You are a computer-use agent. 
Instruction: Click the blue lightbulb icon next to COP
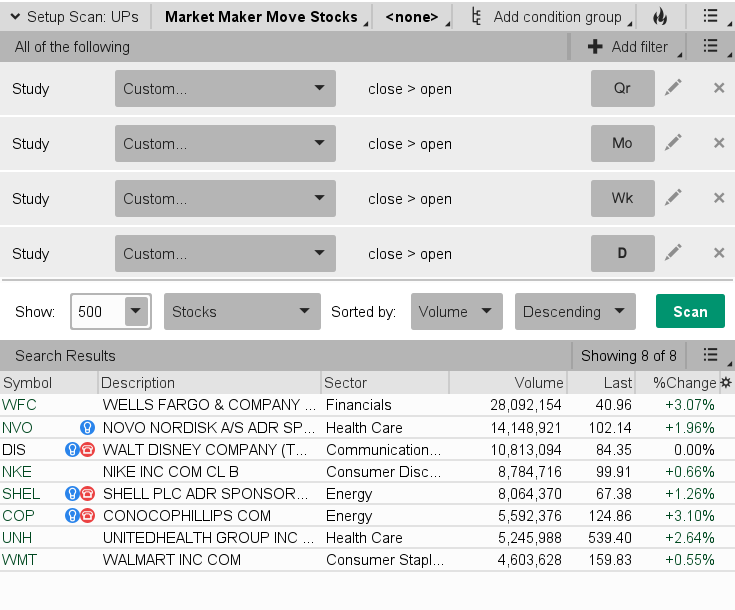coord(72,515)
